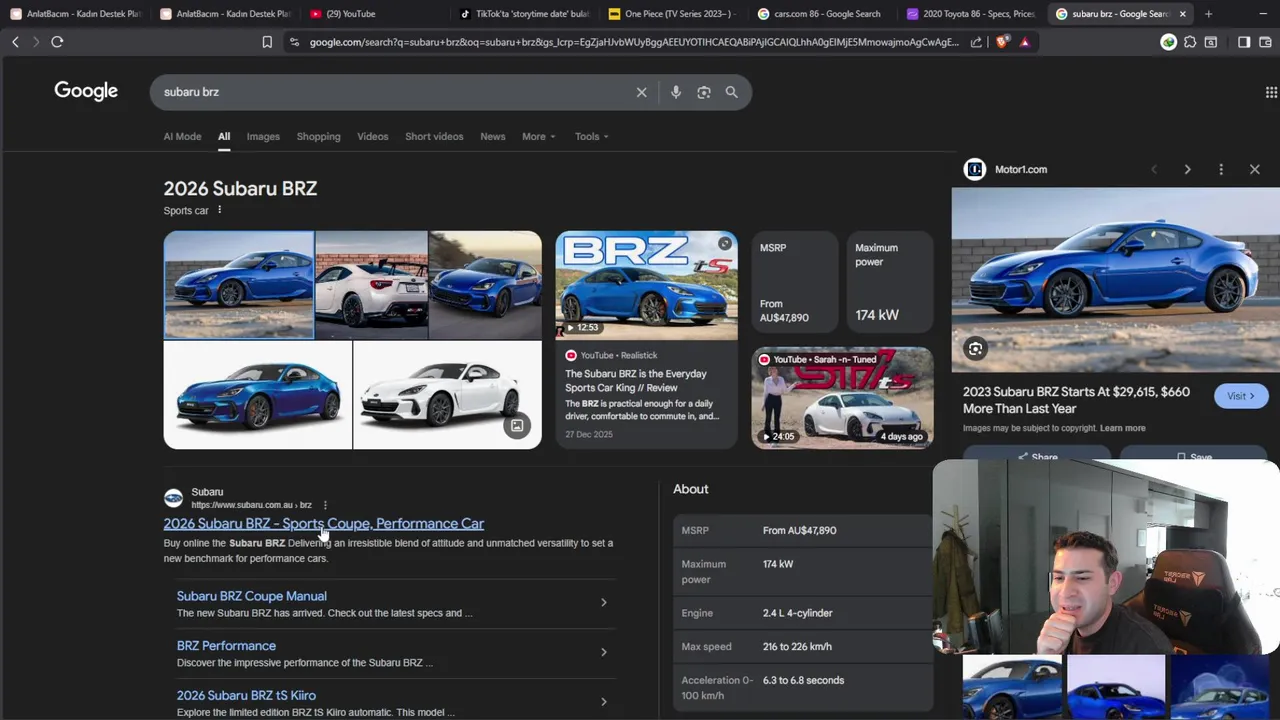Open the 2026 Subaru BRZ Sports Coupe link

[323, 524]
